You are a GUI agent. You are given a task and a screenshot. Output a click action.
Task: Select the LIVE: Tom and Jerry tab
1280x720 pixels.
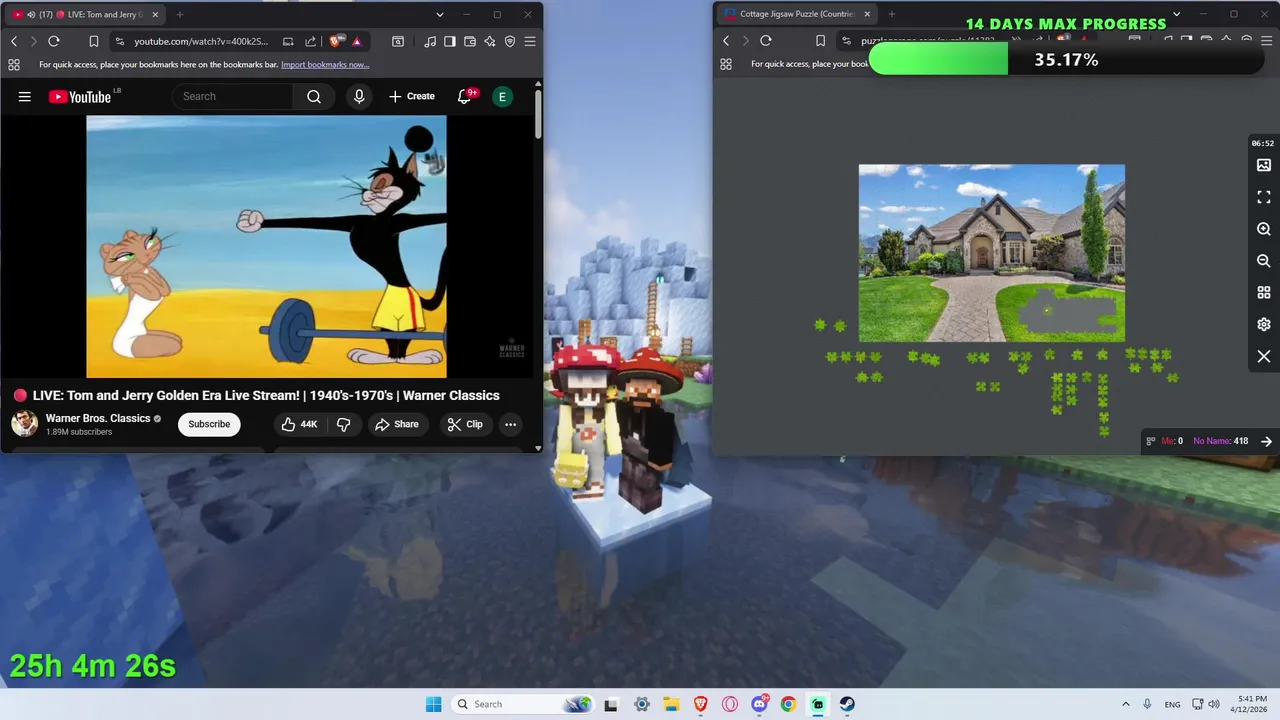[87, 15]
